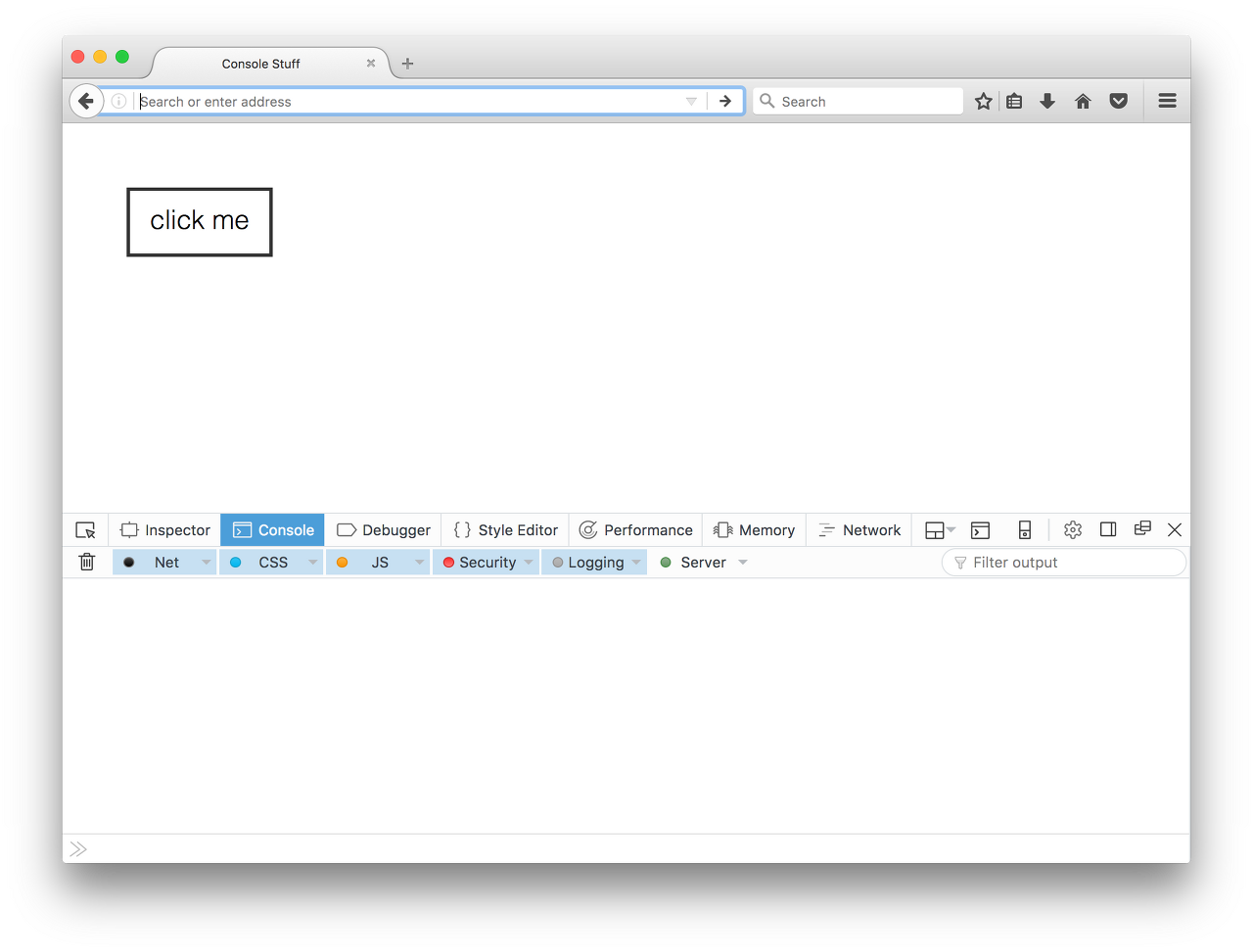
Task: Expand the CSS filter dropdown arrow
Action: 312,563
